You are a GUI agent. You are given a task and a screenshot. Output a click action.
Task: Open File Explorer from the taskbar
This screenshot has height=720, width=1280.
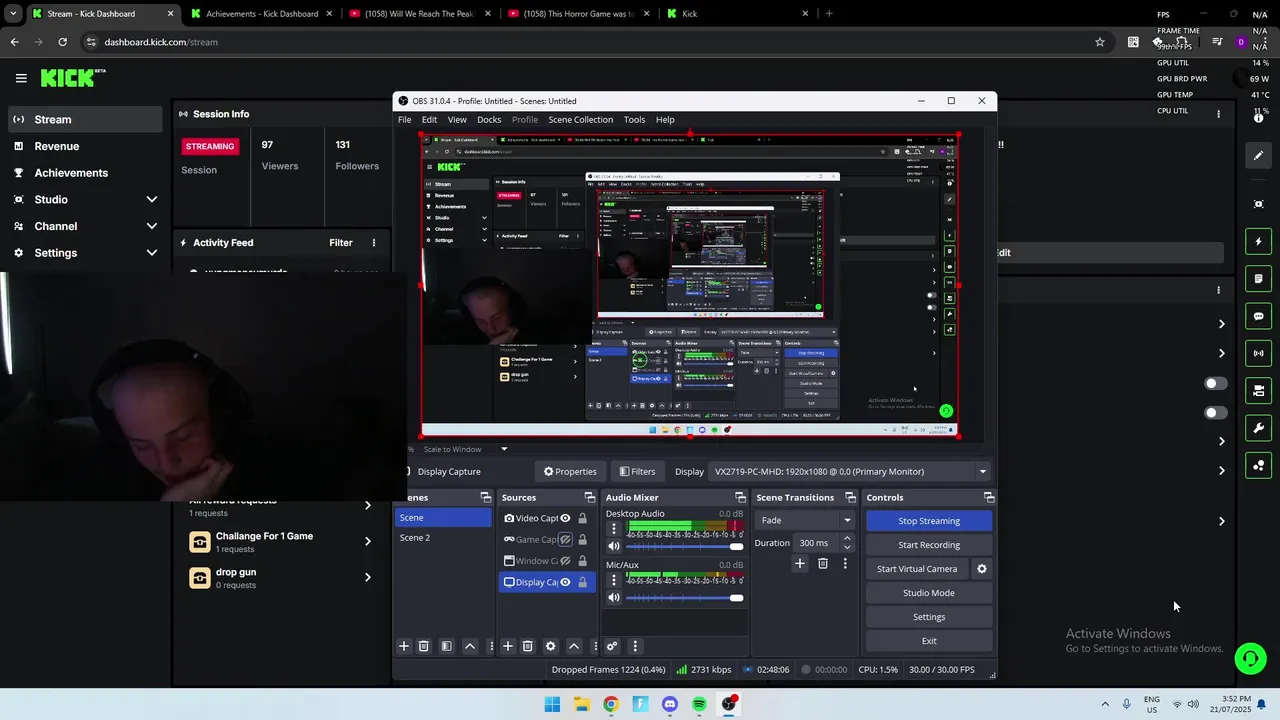tap(582, 704)
